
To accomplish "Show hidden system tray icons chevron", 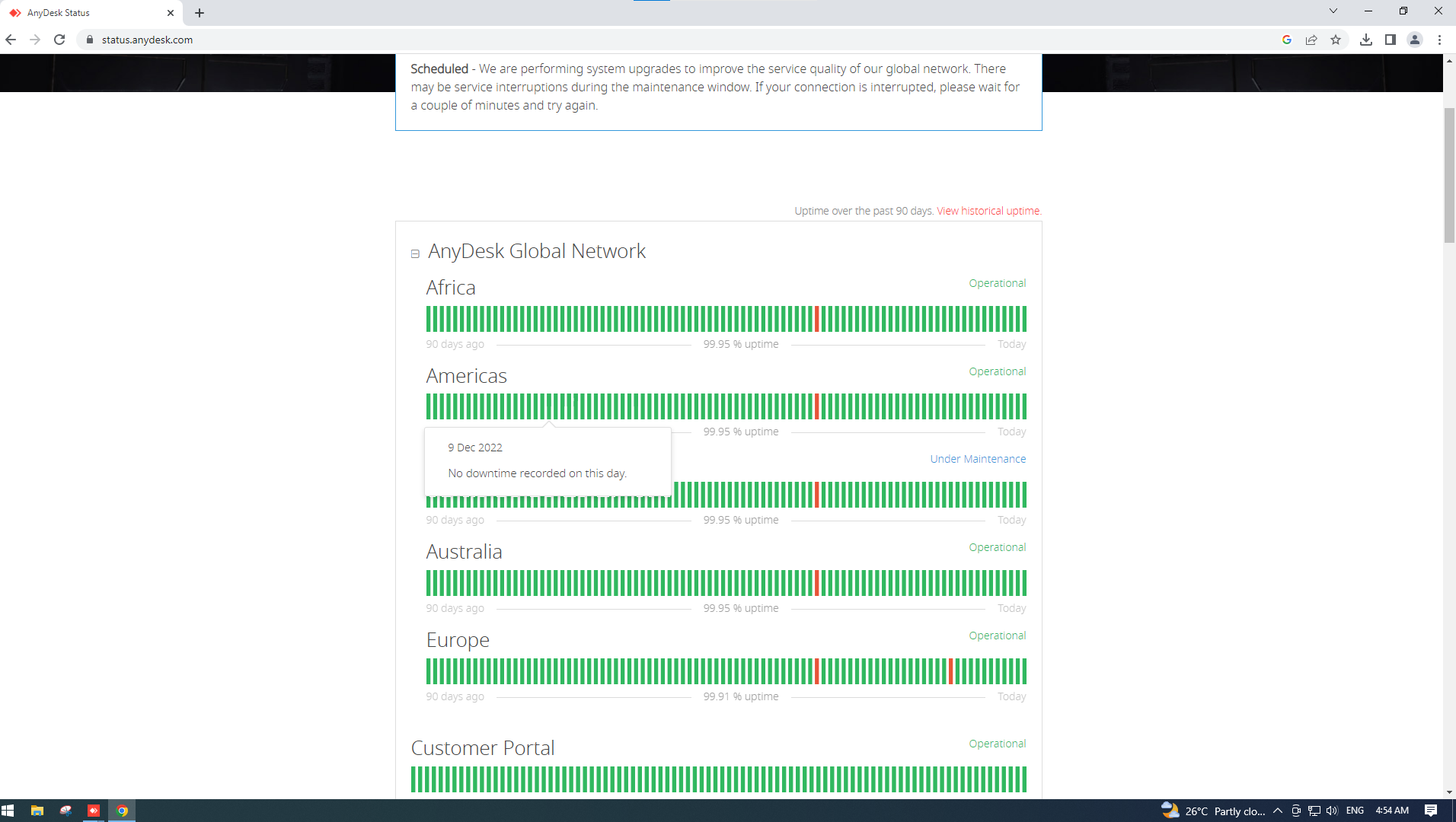I will (1278, 811).
